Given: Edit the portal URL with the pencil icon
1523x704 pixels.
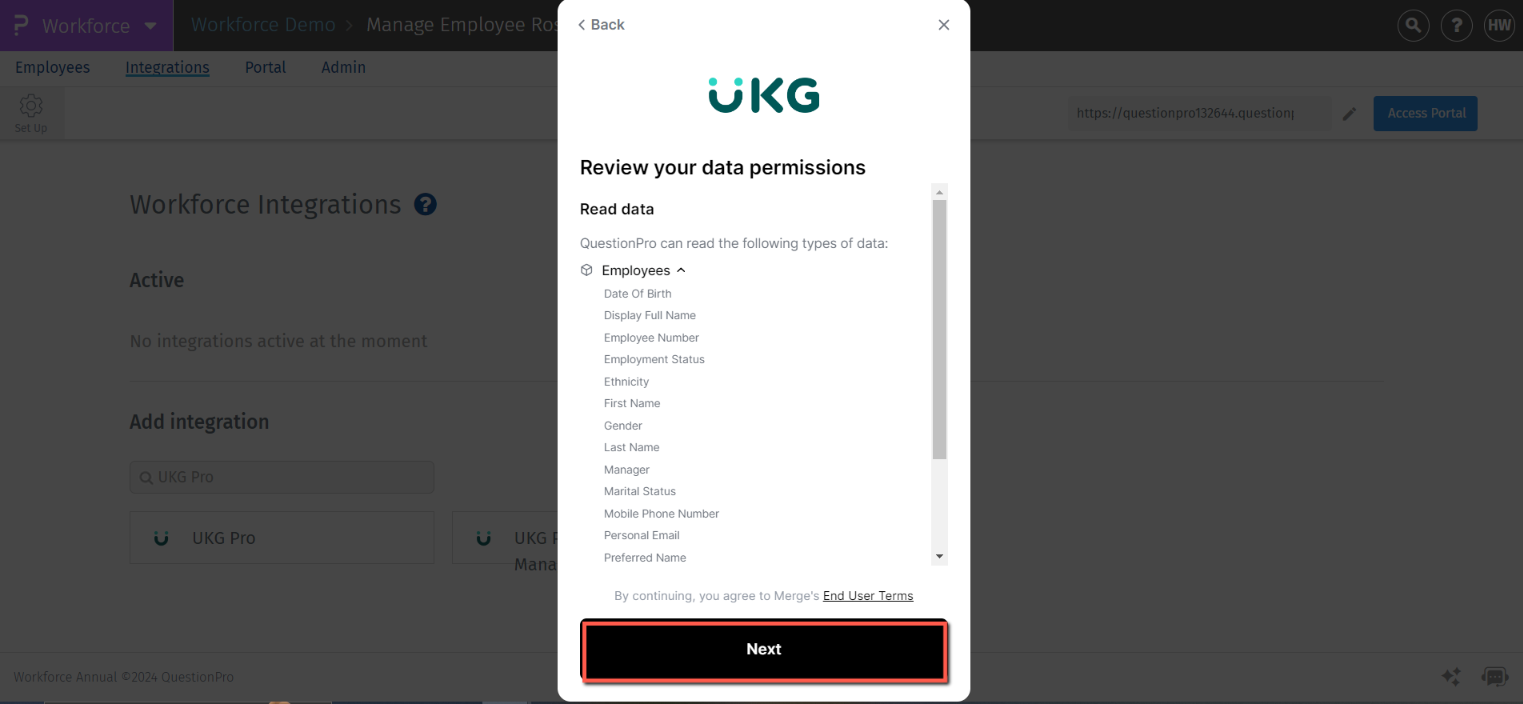Looking at the screenshot, I should 1349,113.
